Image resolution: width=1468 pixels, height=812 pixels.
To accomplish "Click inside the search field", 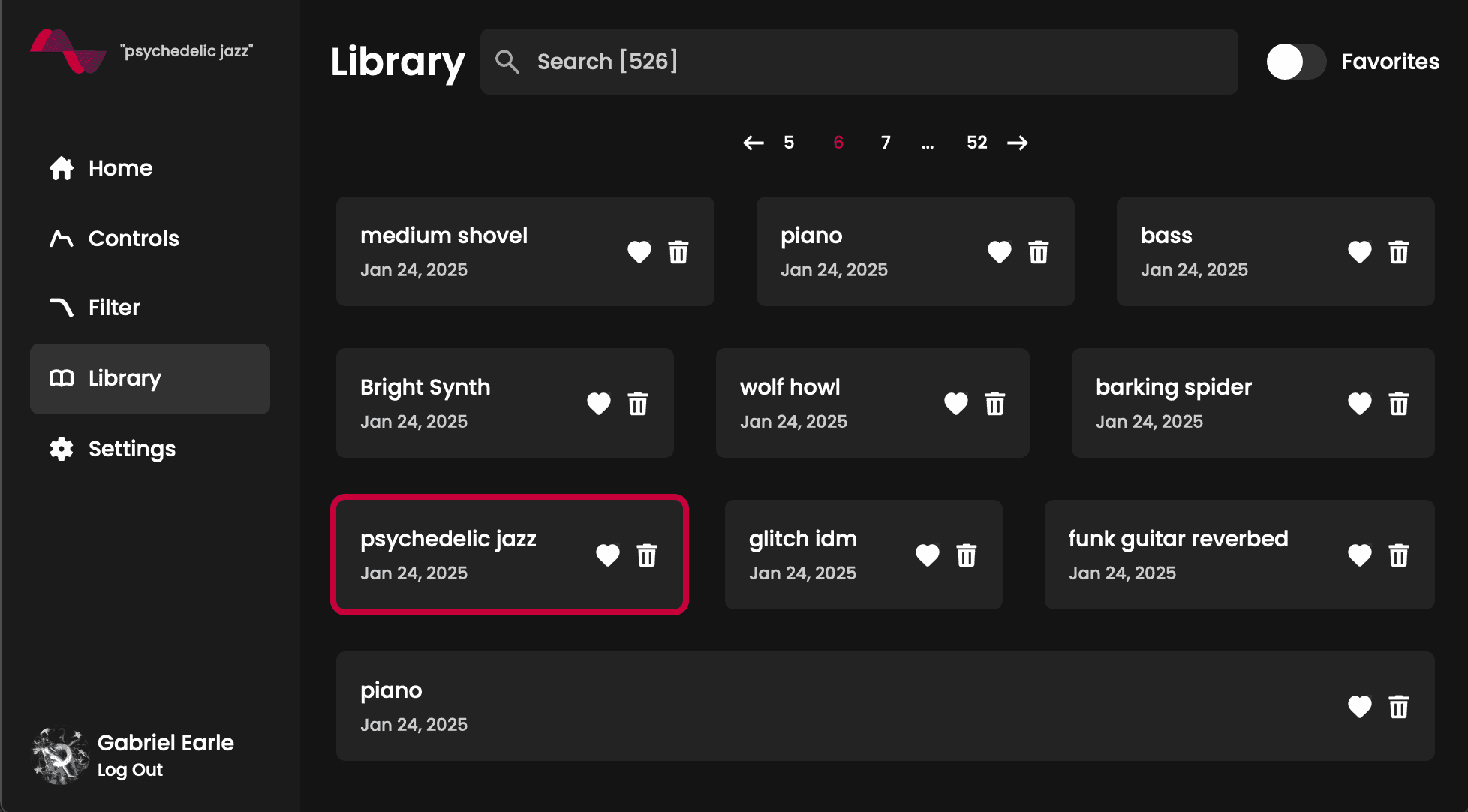I will [x=826, y=62].
